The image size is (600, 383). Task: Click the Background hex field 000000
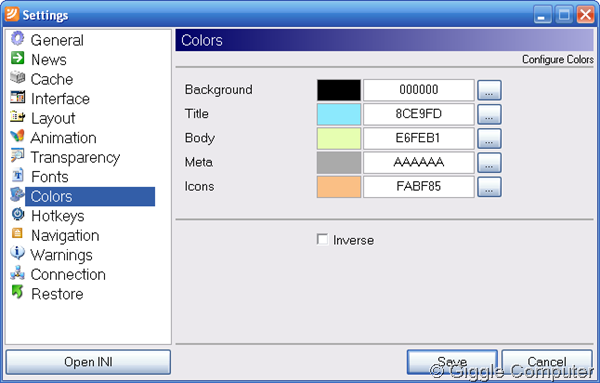tap(419, 90)
